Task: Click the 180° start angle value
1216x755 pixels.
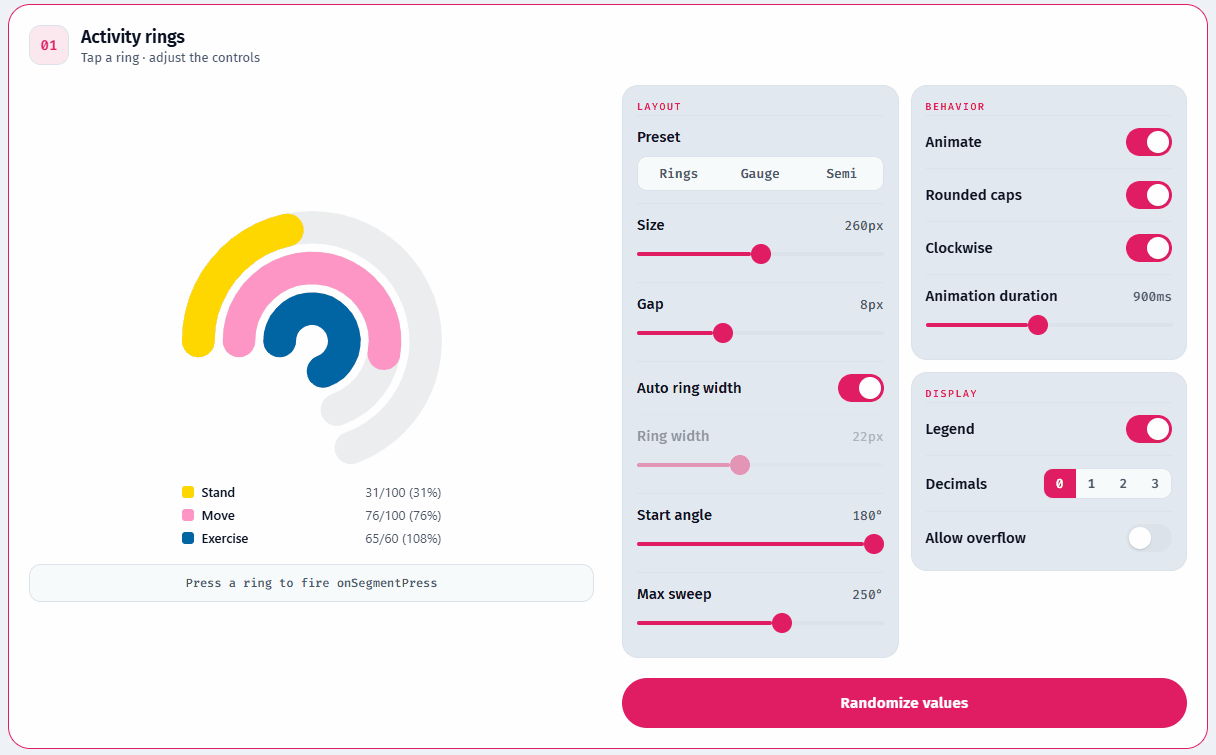Action: point(866,515)
